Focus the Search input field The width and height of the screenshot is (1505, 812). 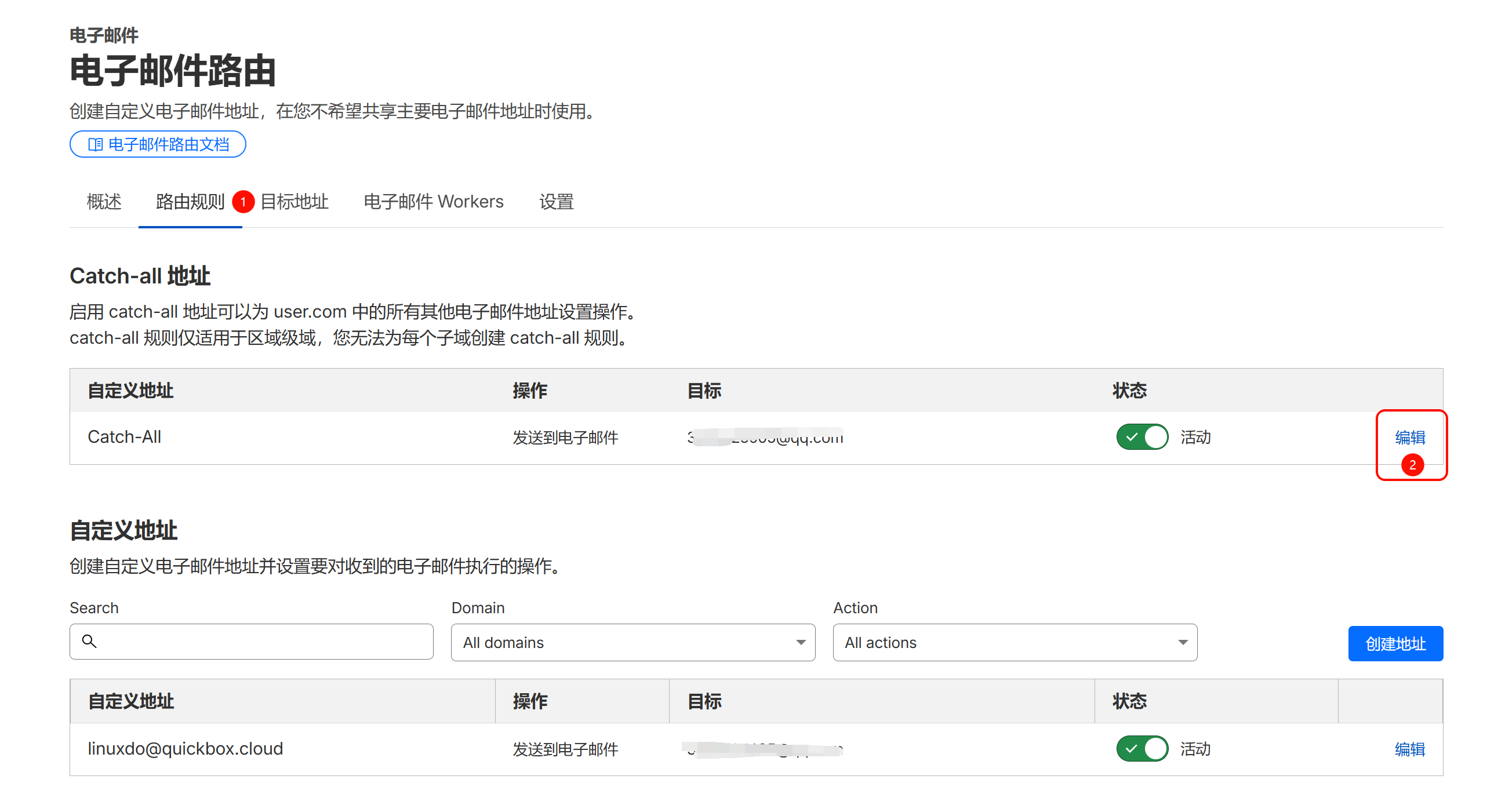pos(263,642)
